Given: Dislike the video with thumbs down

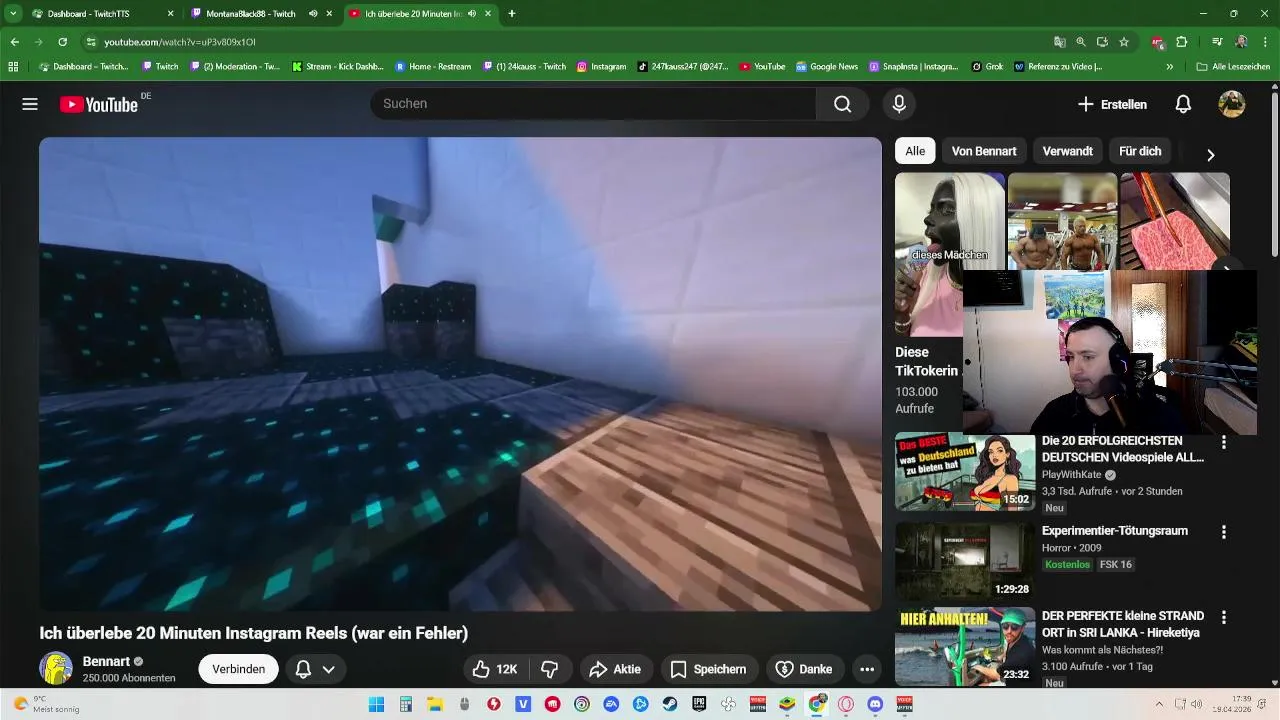Looking at the screenshot, I should tap(550, 669).
